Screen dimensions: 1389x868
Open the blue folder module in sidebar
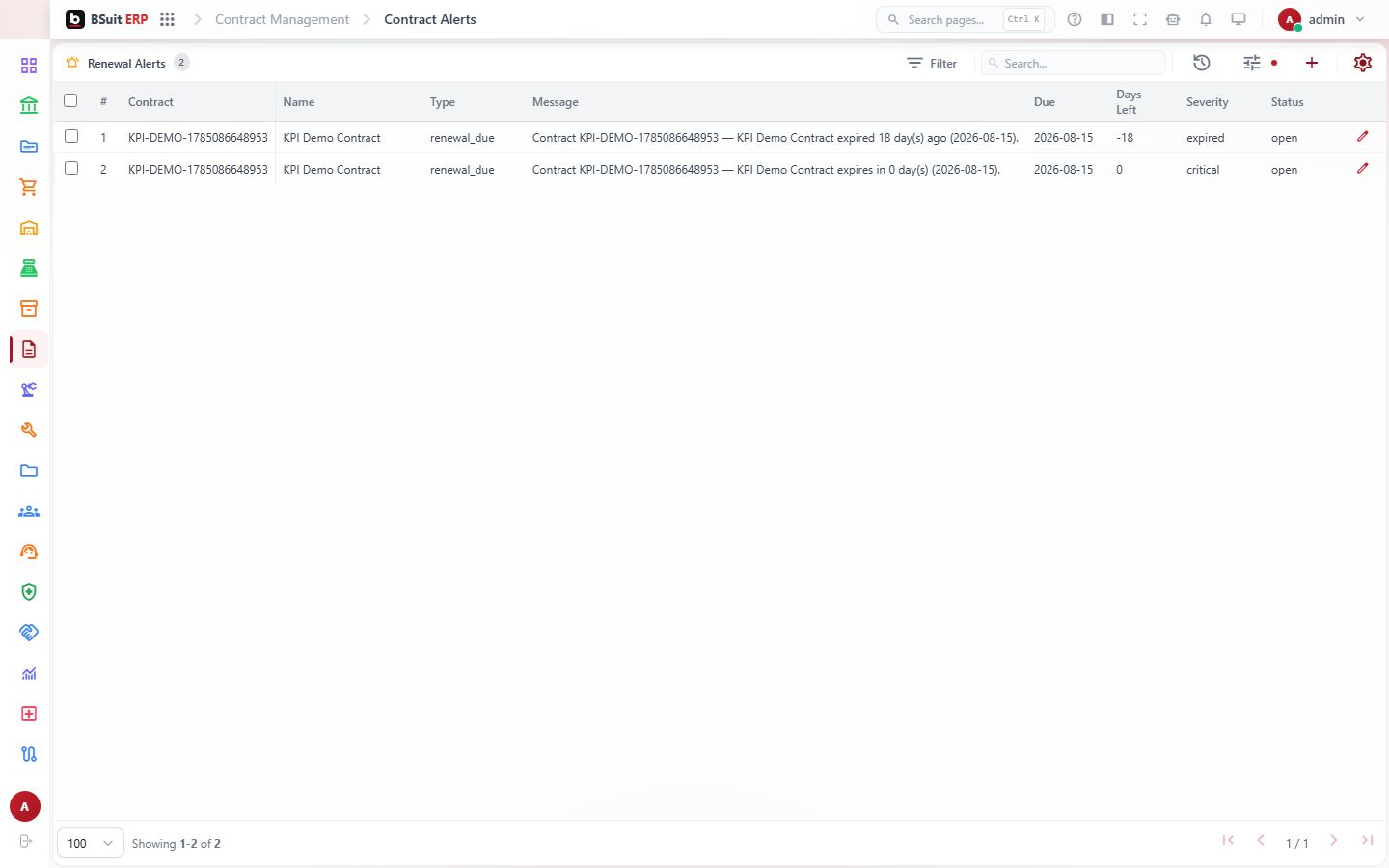click(29, 471)
